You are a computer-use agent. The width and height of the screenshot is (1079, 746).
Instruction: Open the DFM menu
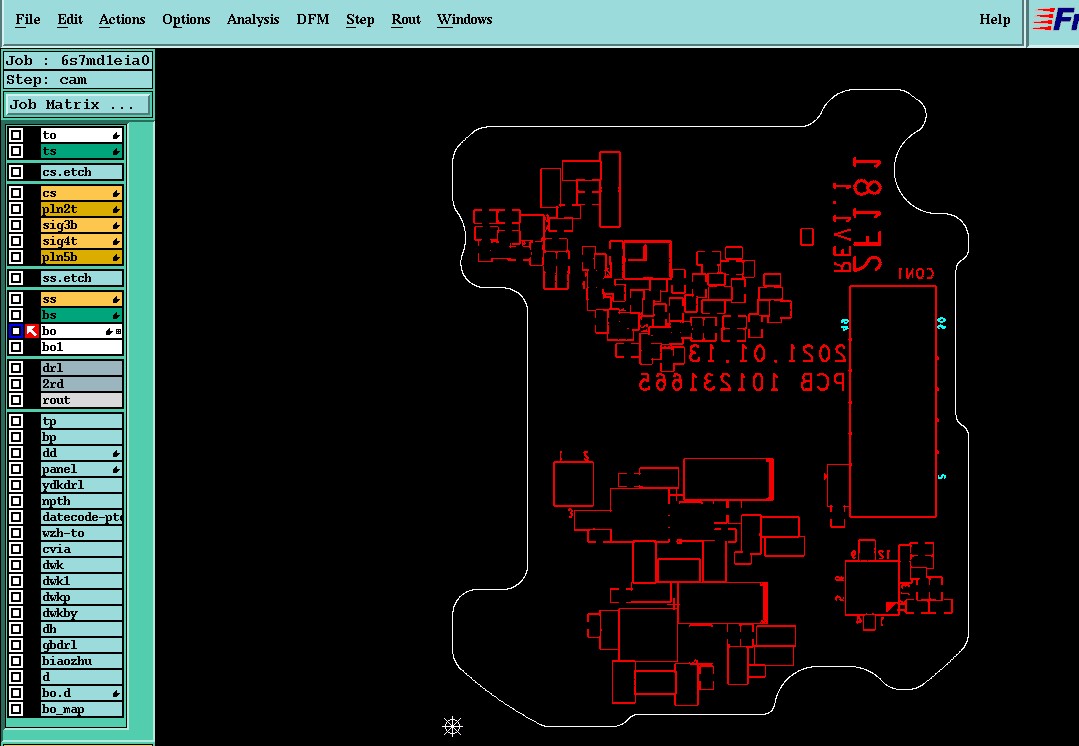pyautogui.click(x=312, y=19)
